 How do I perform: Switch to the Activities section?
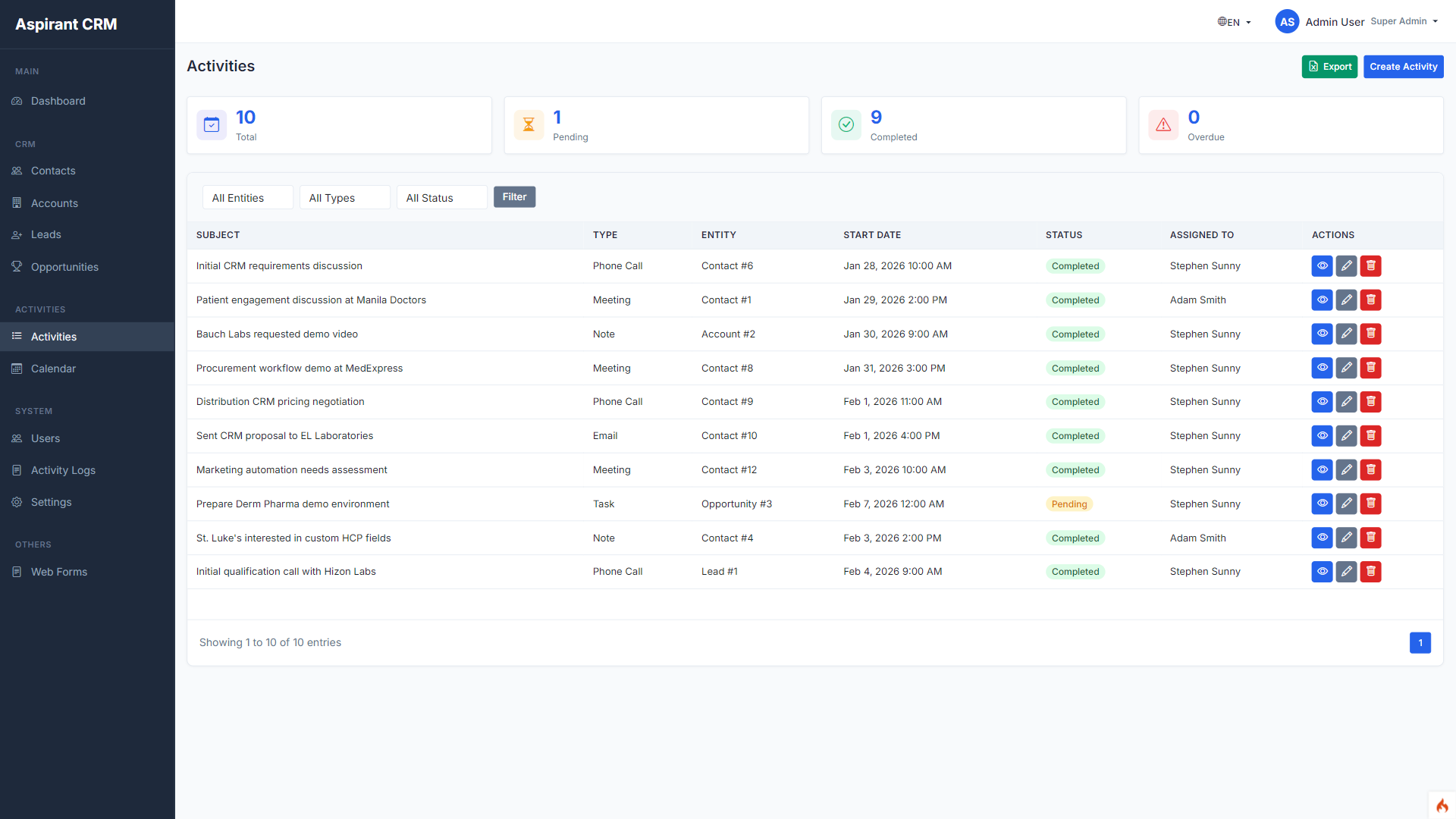coord(53,337)
